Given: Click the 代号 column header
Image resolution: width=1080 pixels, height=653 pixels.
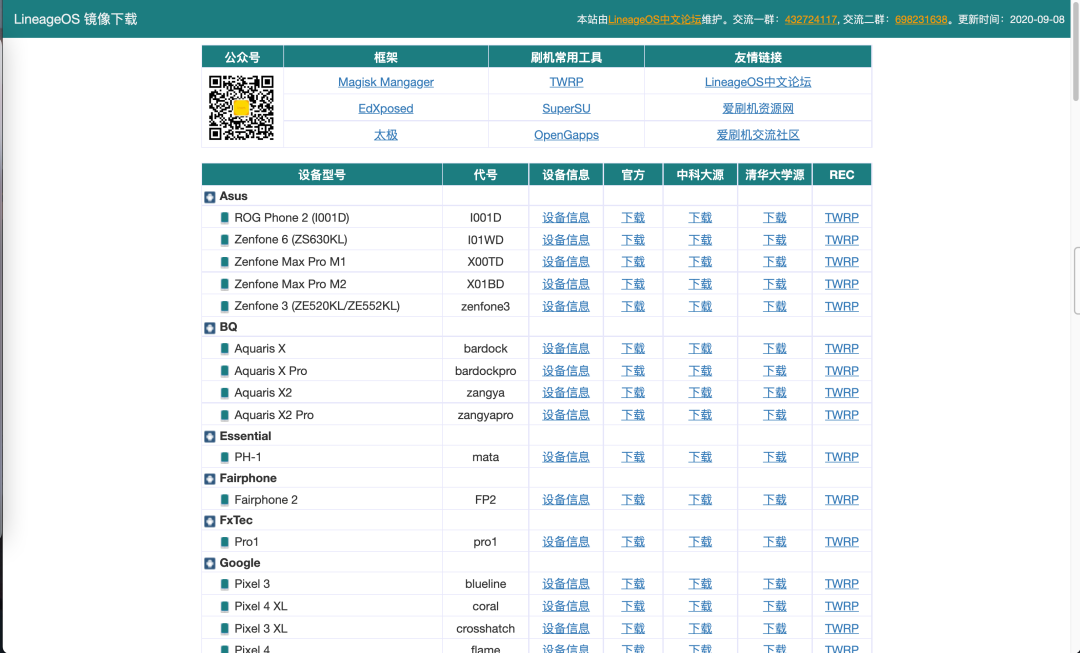Looking at the screenshot, I should pyautogui.click(x=486, y=175).
